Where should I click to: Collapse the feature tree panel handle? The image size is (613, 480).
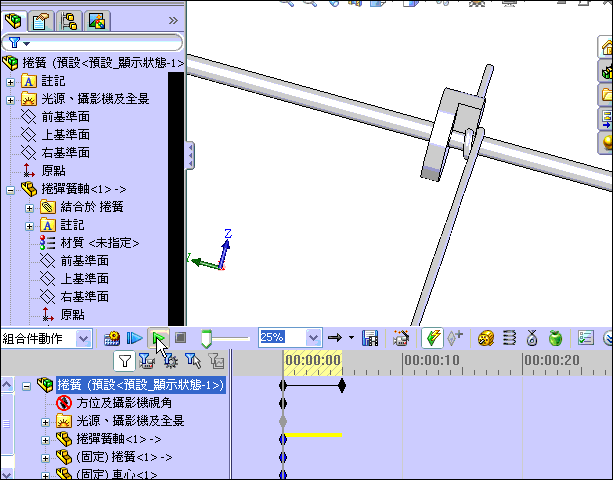point(190,155)
